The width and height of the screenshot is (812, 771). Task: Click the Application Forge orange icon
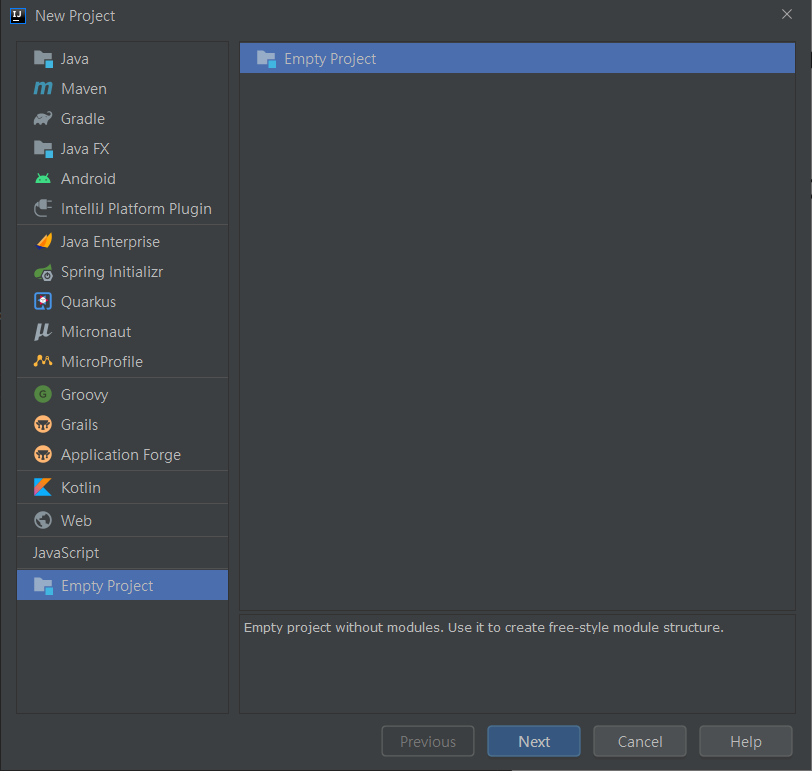43,455
